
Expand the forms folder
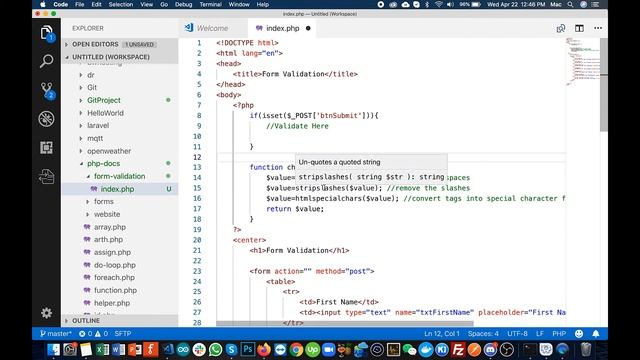104,201
